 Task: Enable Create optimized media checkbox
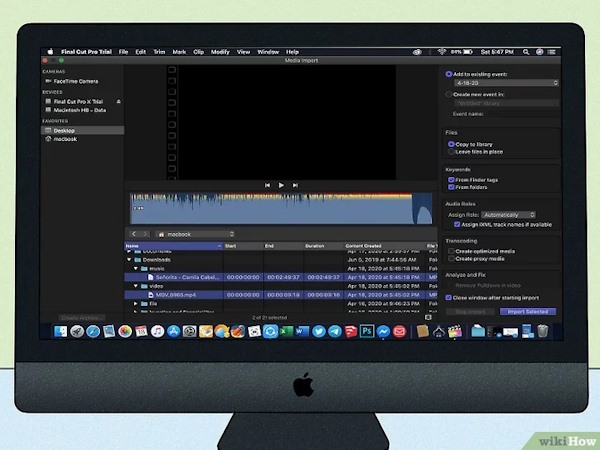coord(451,251)
